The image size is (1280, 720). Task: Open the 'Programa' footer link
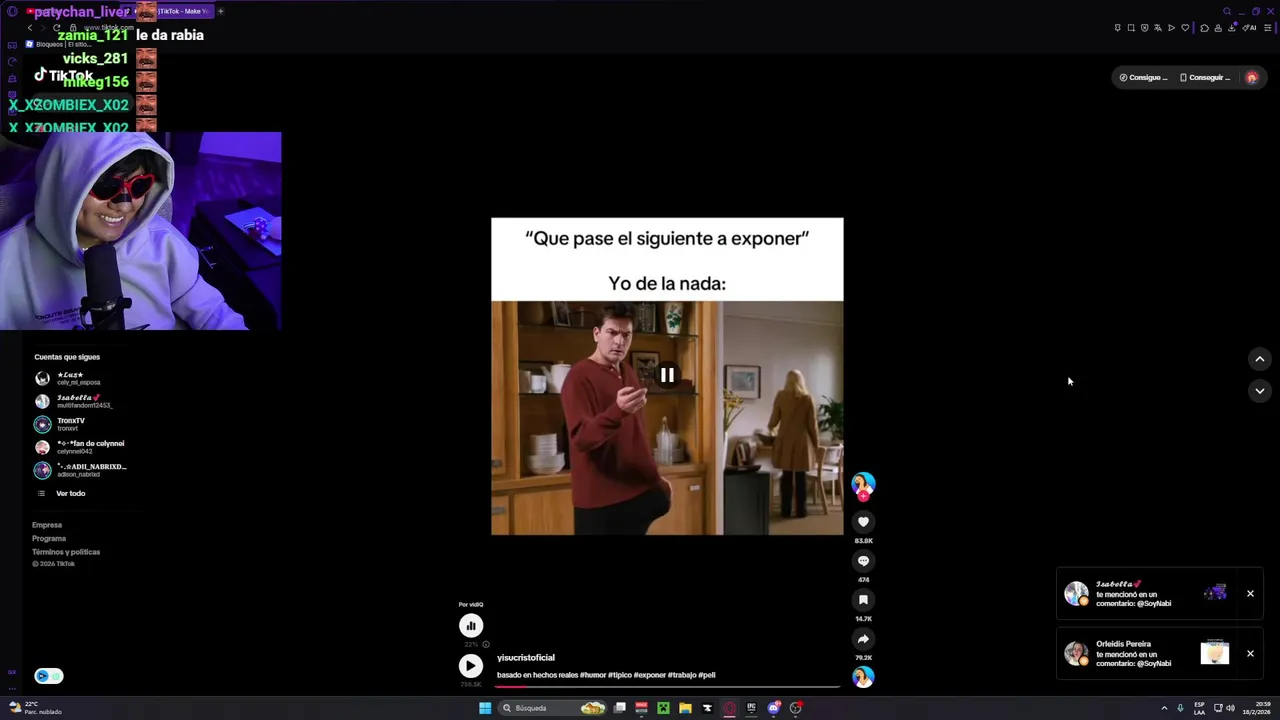[49, 538]
